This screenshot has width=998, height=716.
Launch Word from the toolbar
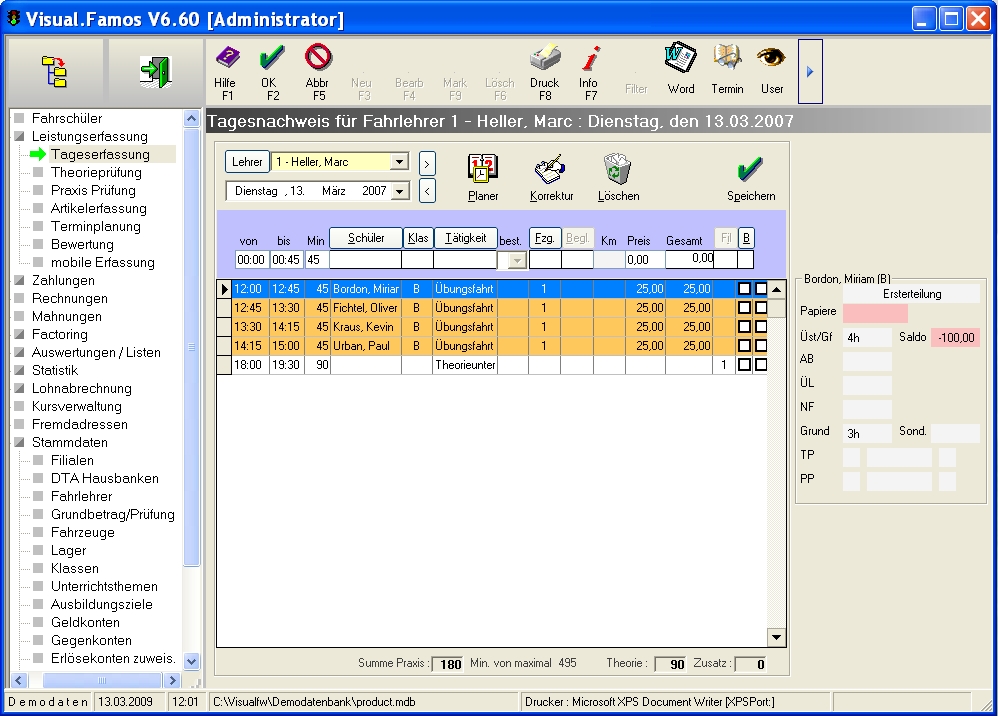[x=681, y=59]
